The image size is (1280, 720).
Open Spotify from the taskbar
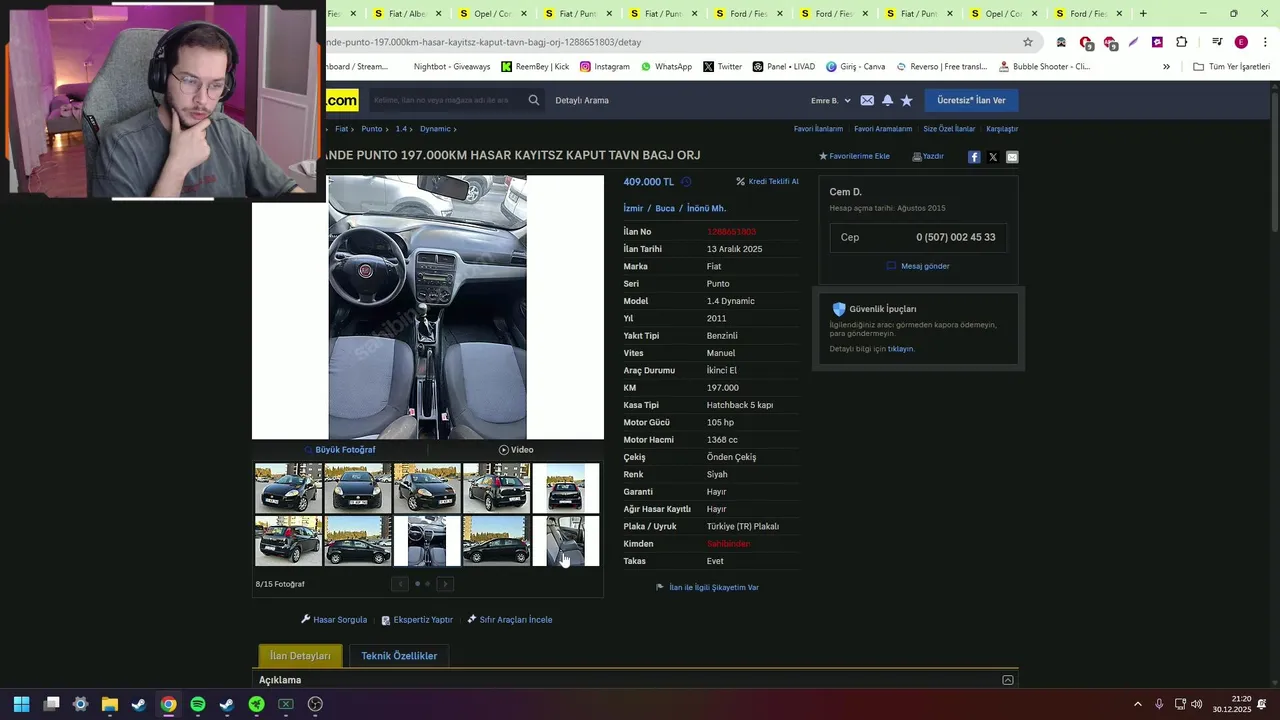(198, 704)
